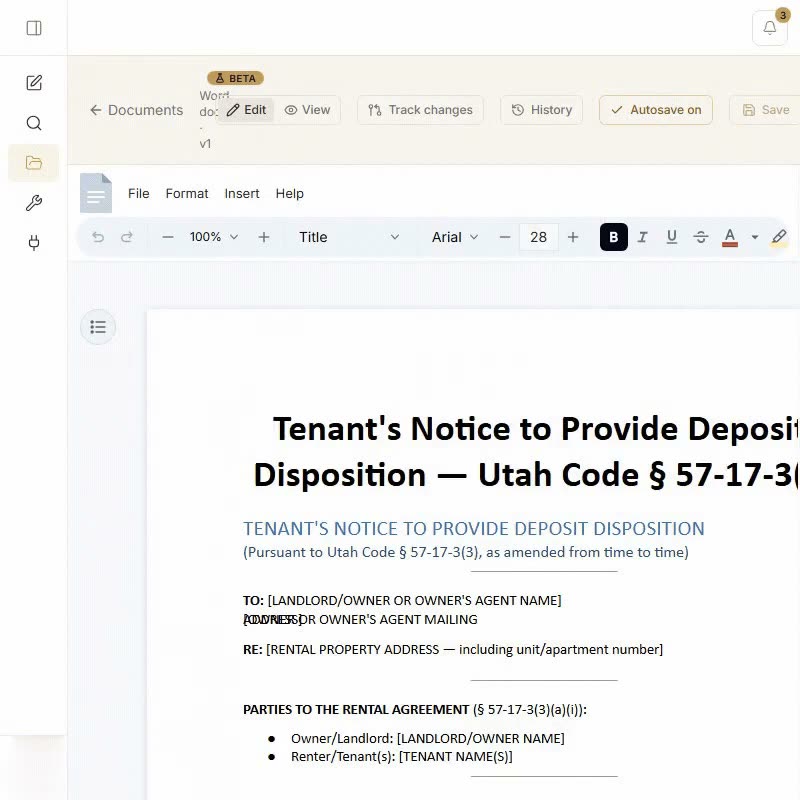Open the notifications bell
800x800 pixels.
point(769,28)
